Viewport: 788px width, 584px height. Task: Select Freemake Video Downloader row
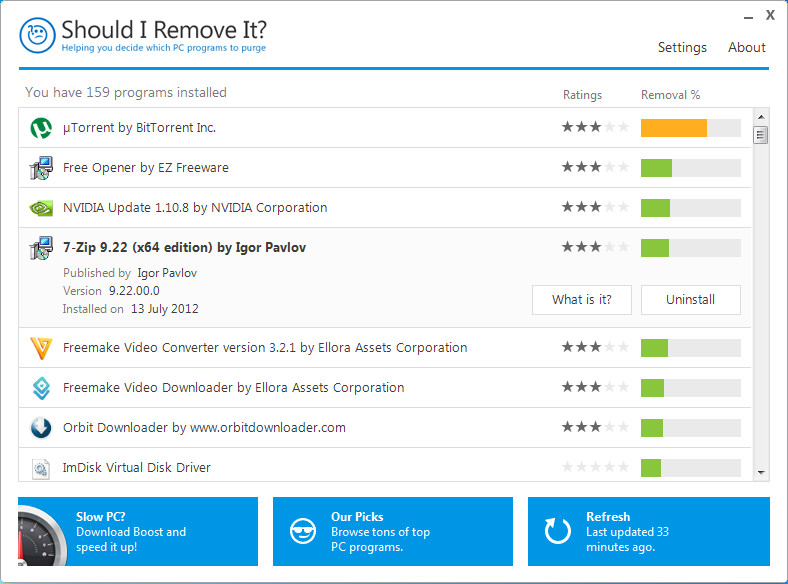point(385,388)
